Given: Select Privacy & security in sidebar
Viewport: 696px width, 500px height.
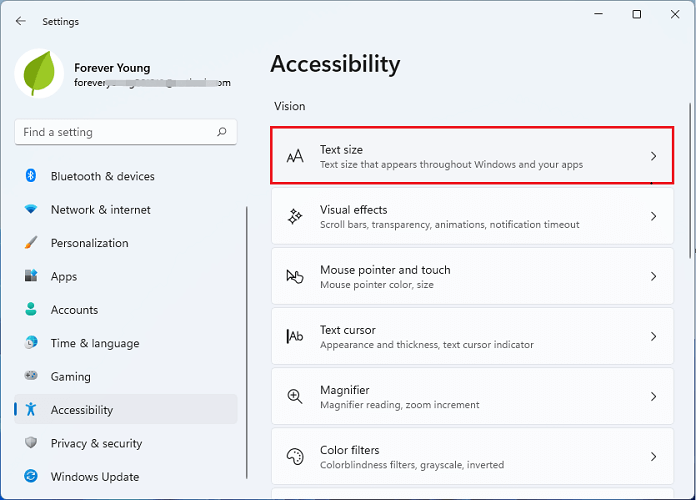Looking at the screenshot, I should point(96,443).
